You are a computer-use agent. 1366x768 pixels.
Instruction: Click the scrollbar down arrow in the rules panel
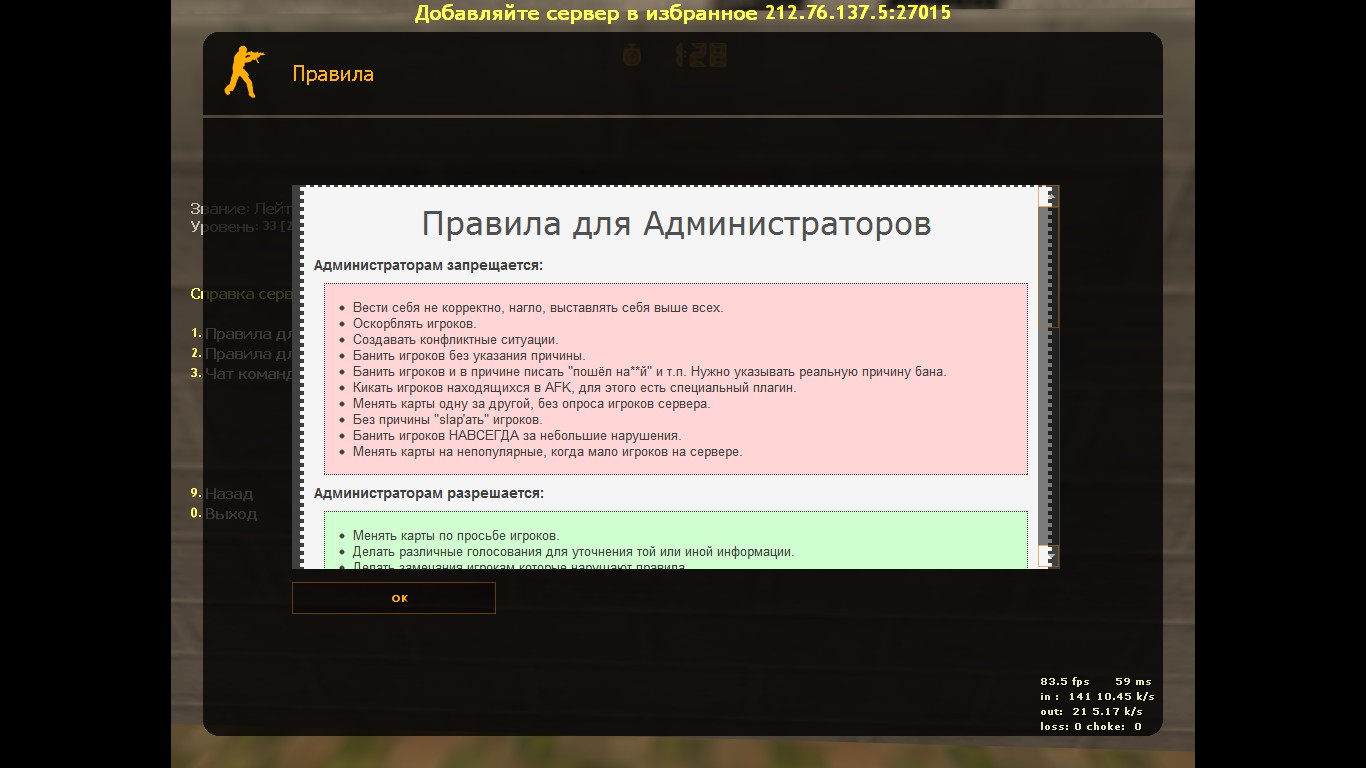(1048, 556)
